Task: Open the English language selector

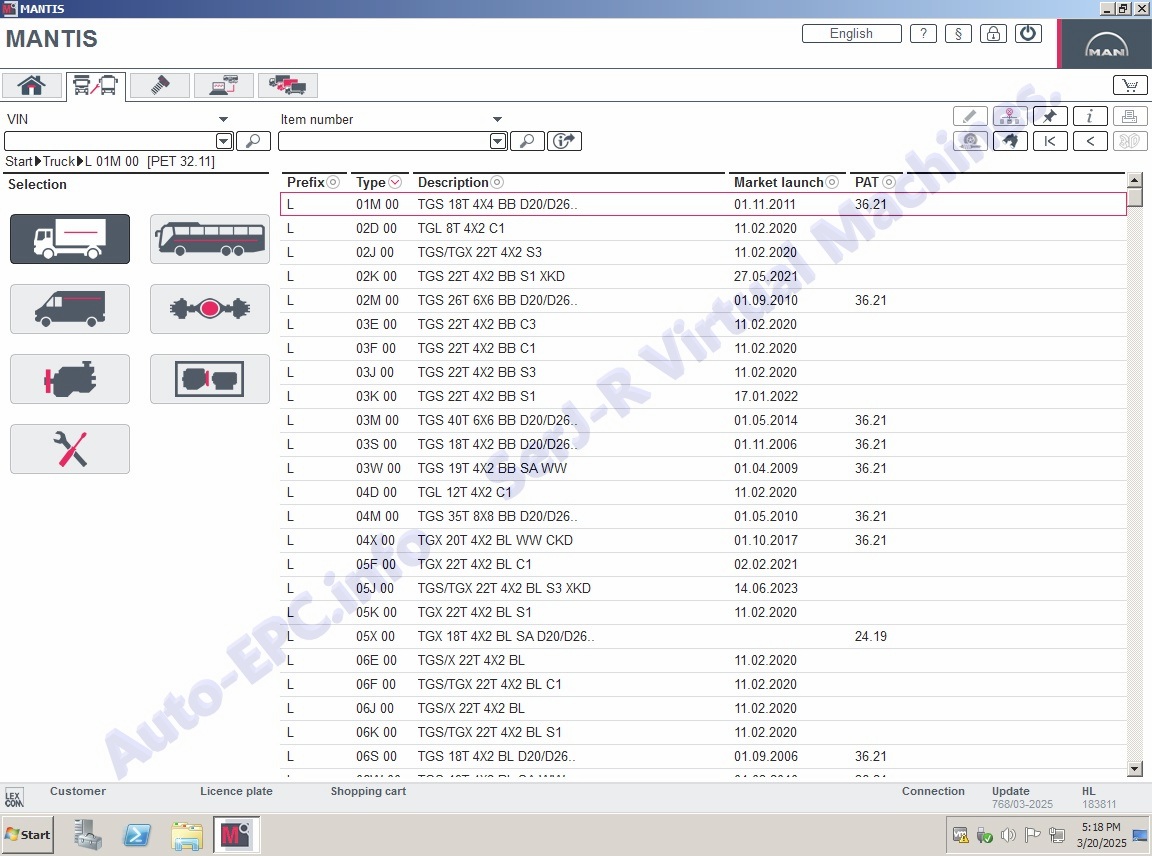Action: pos(852,34)
